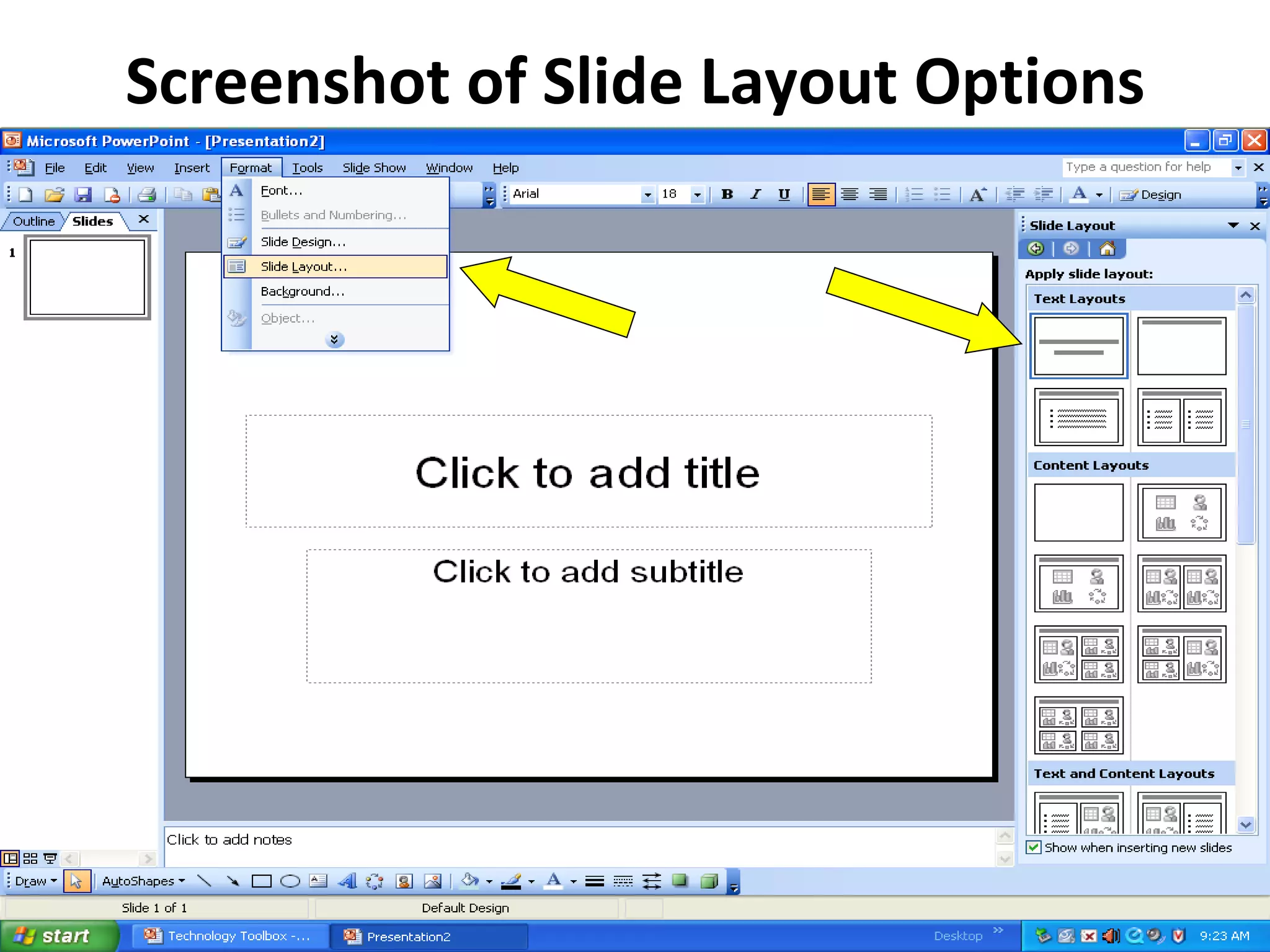Click the Design toolbar button

[1151, 195]
